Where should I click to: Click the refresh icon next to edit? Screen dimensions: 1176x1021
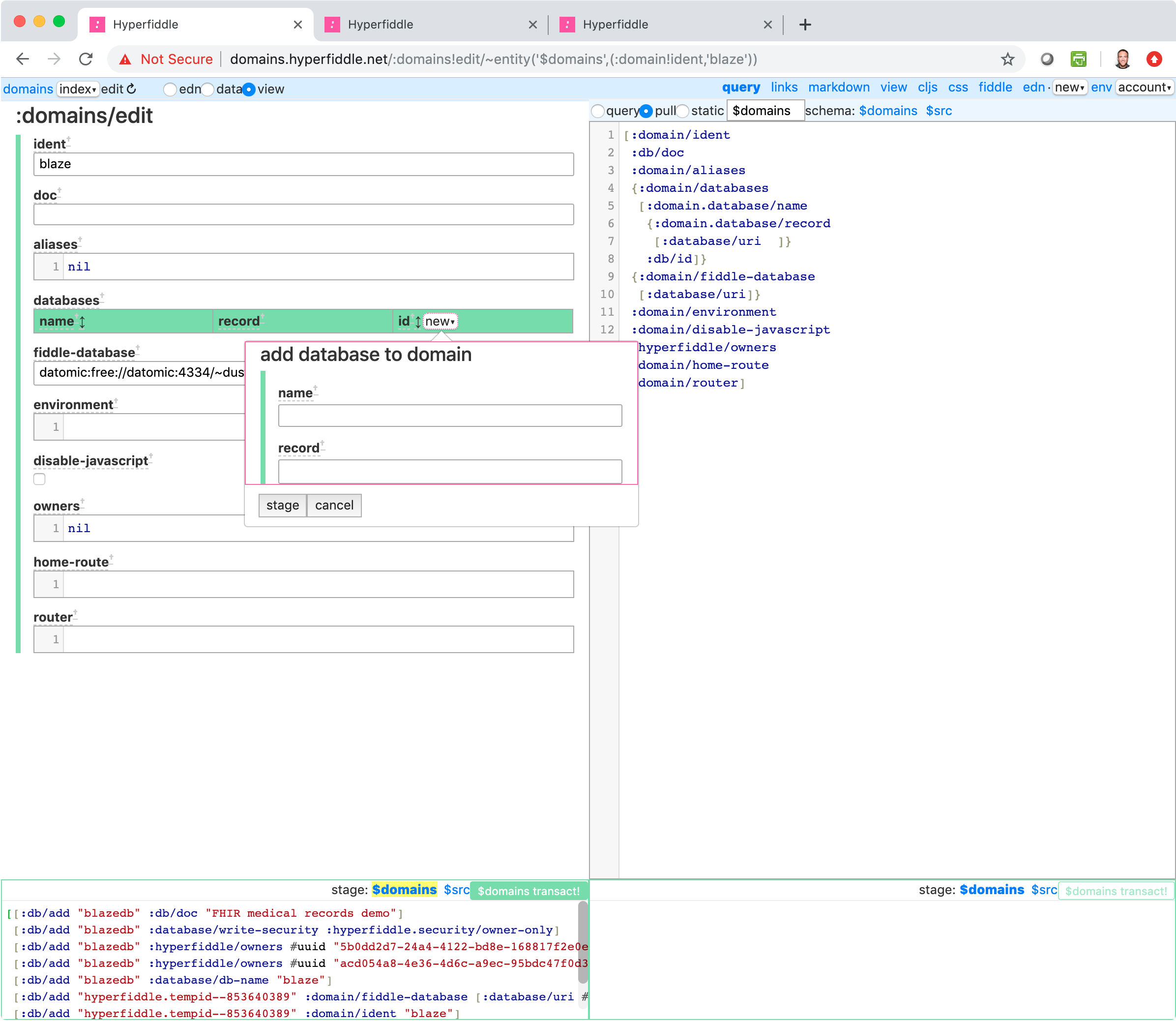(132, 89)
